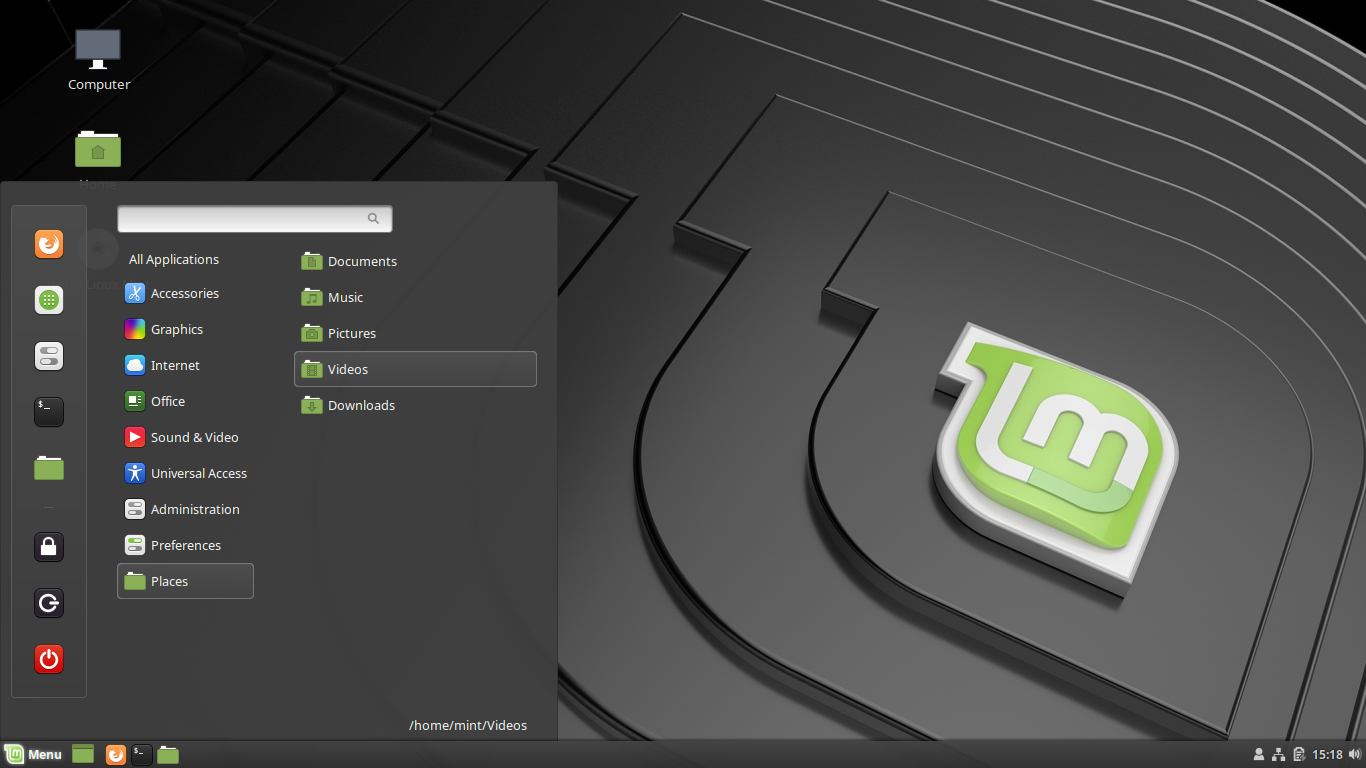Image resolution: width=1366 pixels, height=768 pixels.
Task: Open the power manager tray icon
Action: (1298, 754)
